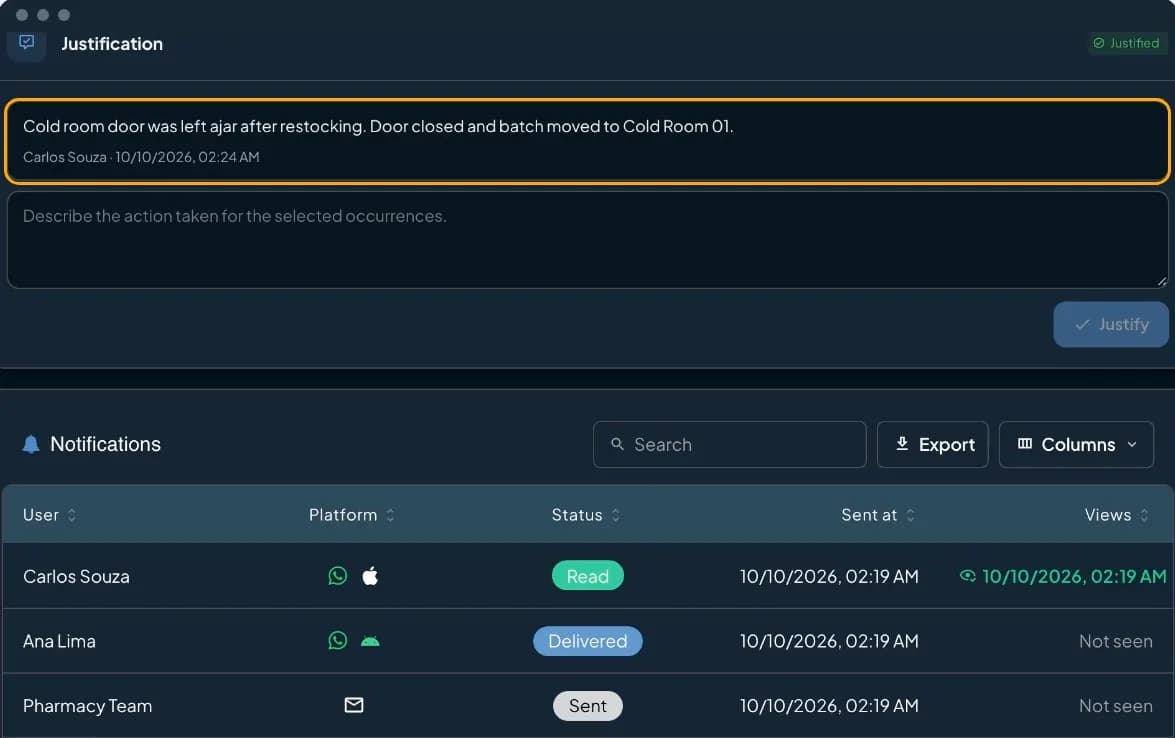Image resolution: width=1175 pixels, height=738 pixels.
Task: Select the Pharmacy Team user cell
Action: [88, 706]
